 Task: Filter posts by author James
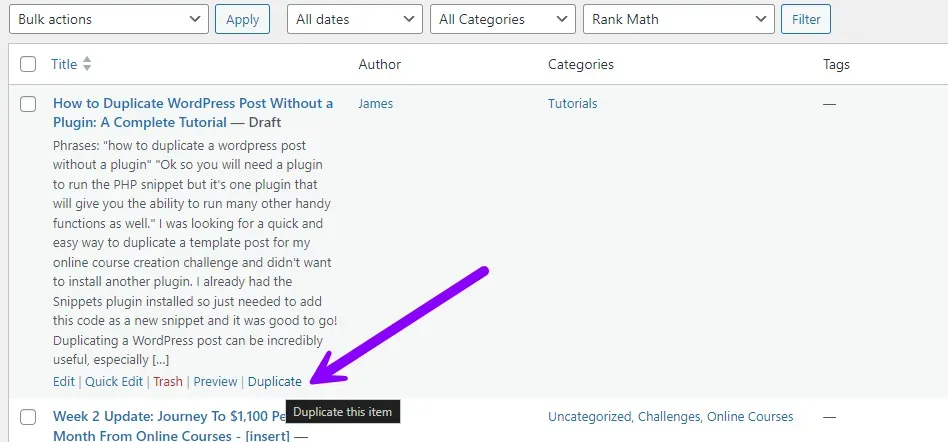point(375,103)
